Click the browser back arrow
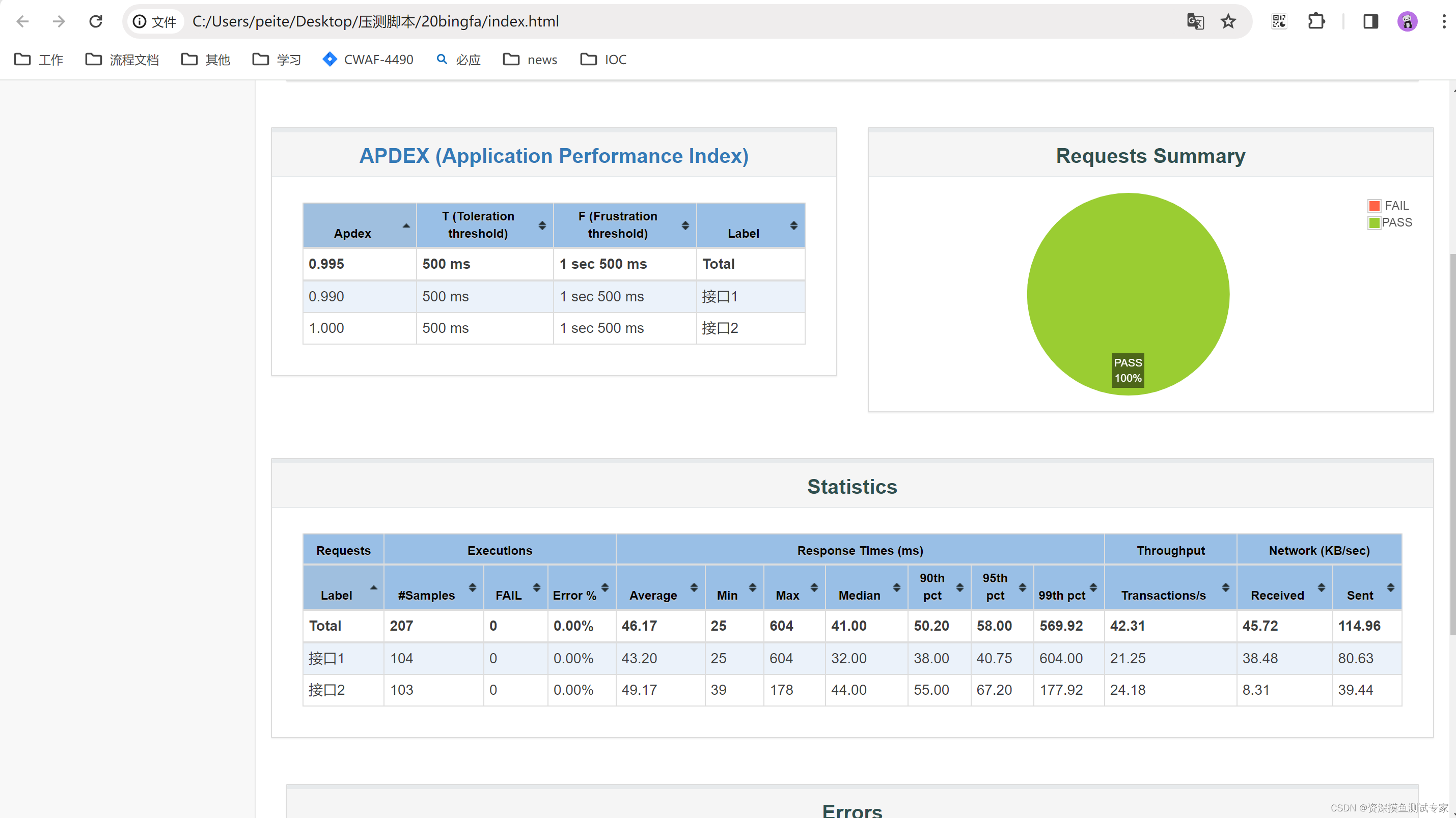 tap(22, 21)
